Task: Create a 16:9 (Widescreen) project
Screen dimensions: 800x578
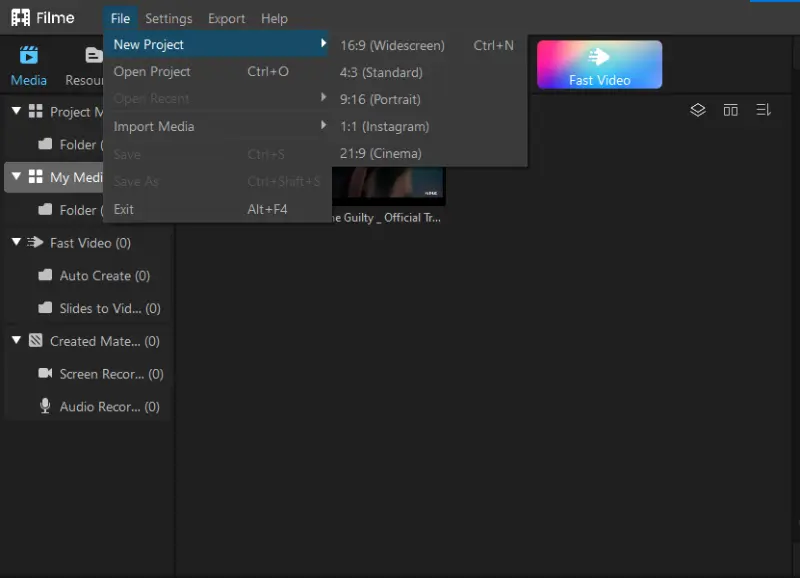Action: click(x=429, y=45)
